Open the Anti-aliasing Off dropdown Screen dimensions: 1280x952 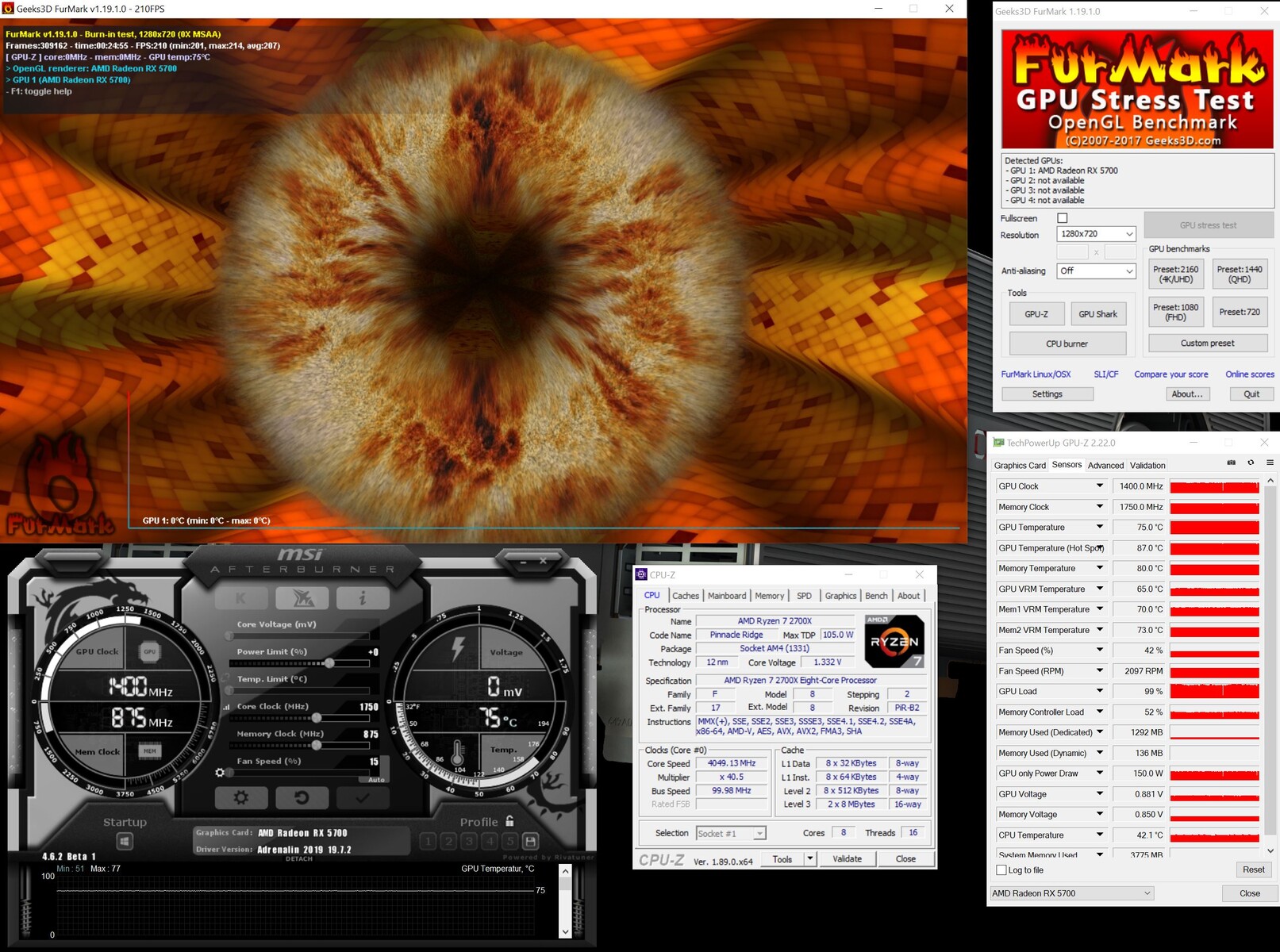pos(1096,271)
